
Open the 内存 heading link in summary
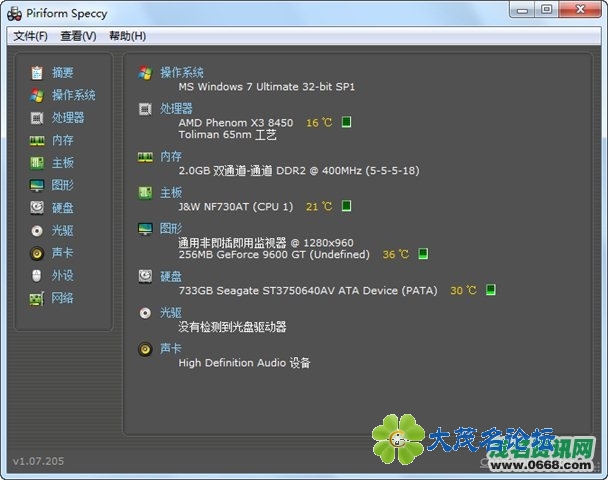[x=171, y=157]
